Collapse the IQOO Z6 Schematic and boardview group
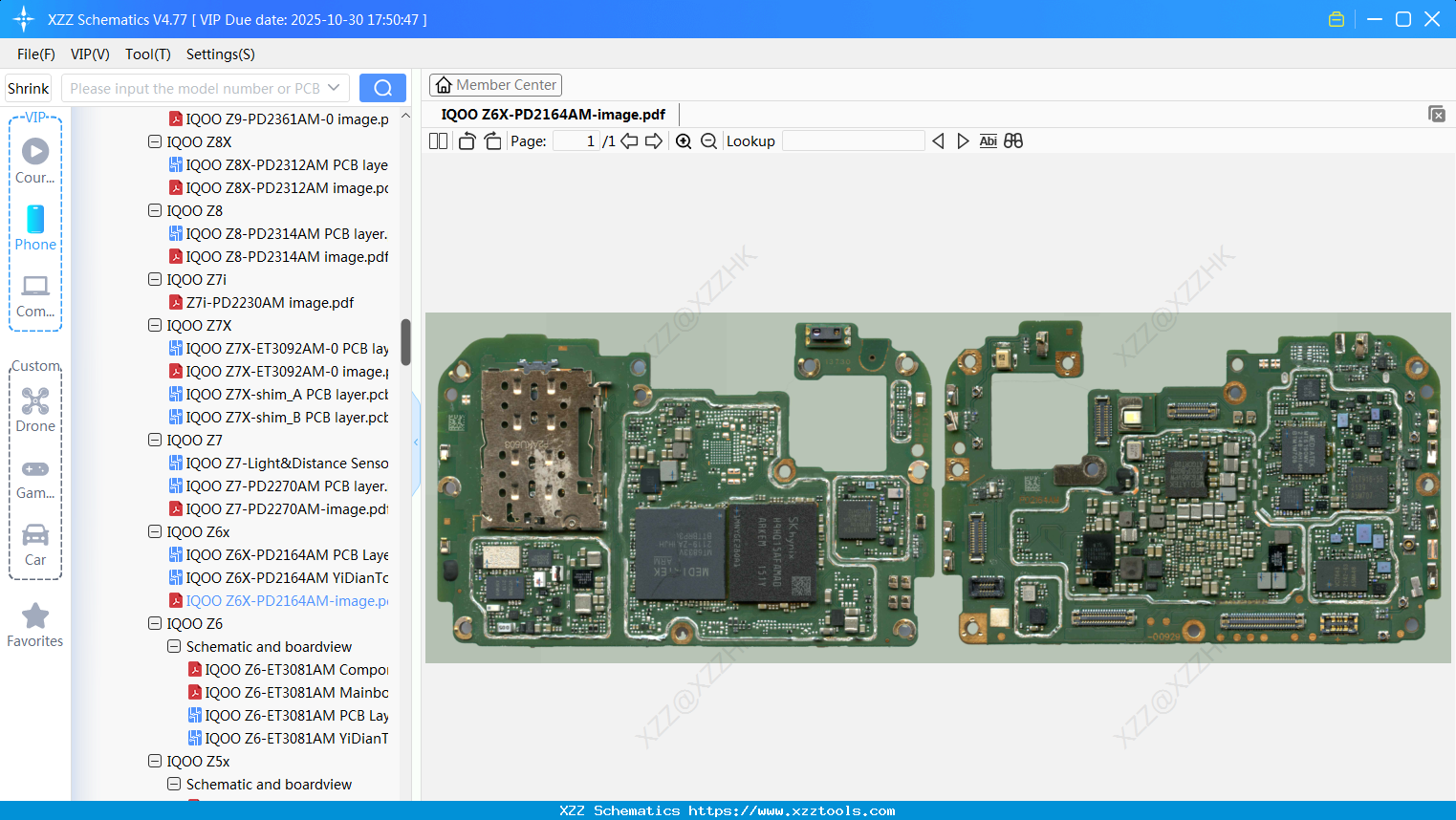This screenshot has height=820, width=1456. click(174, 646)
